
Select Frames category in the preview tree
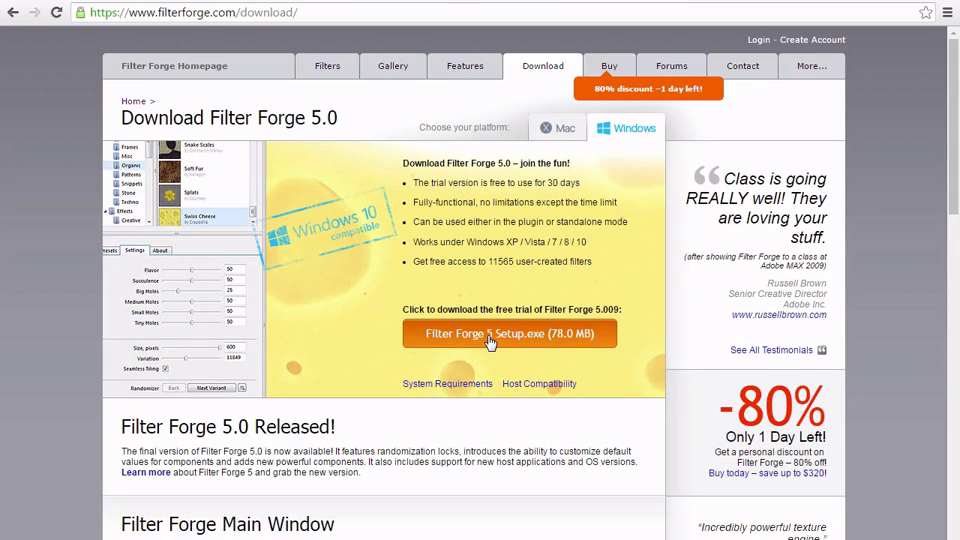(129, 147)
